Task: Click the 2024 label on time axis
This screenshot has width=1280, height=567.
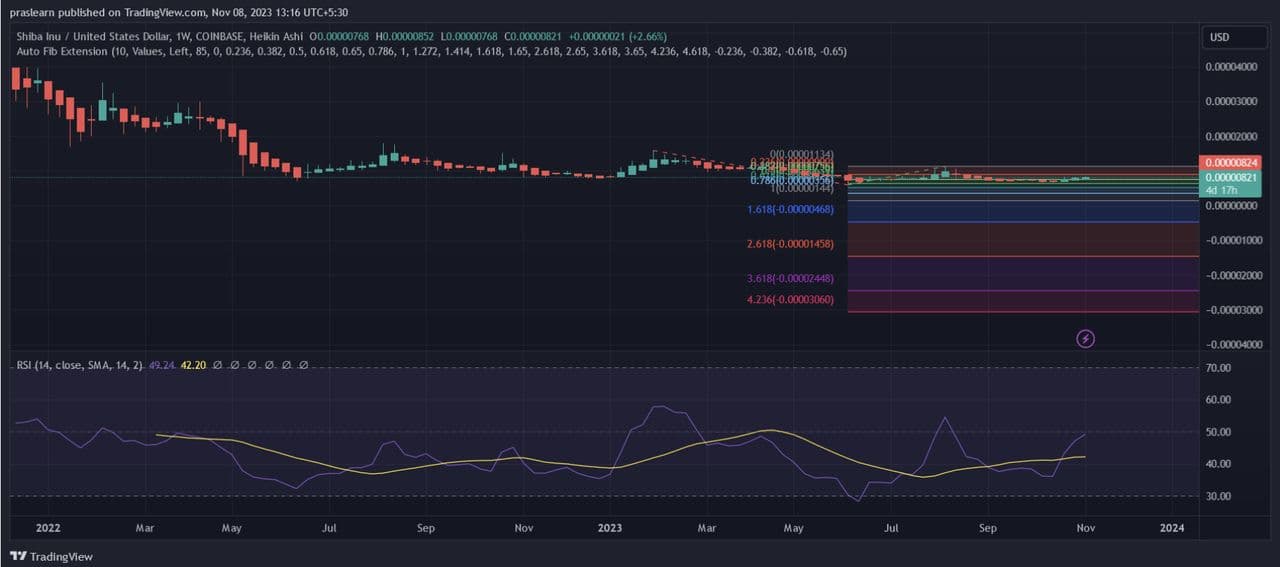Action: 1172,526
